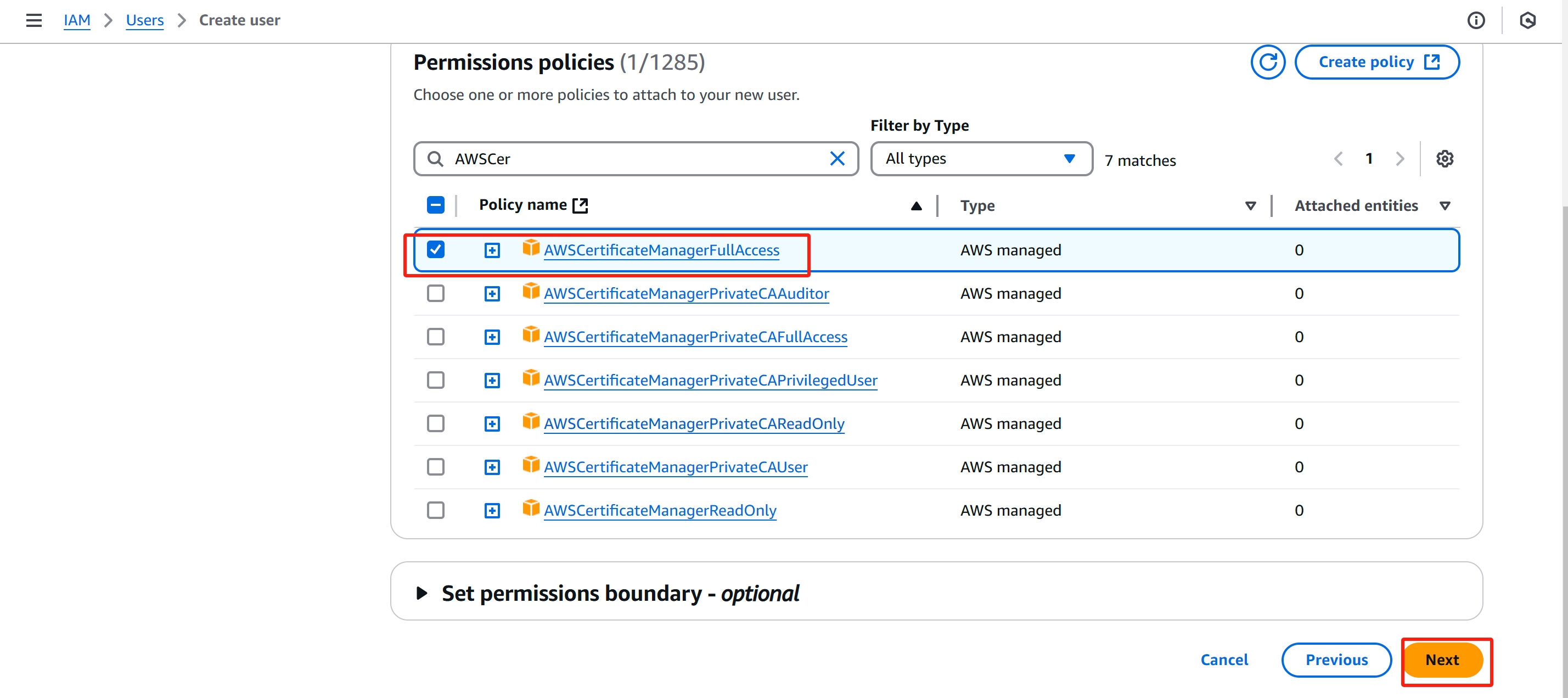Select AWSCertificateManagerReadOnly checkbox

coord(436,510)
